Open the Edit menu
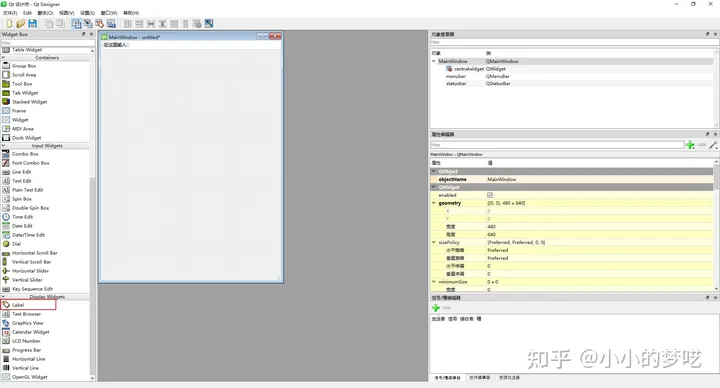The width and height of the screenshot is (720, 388). click(x=28, y=13)
